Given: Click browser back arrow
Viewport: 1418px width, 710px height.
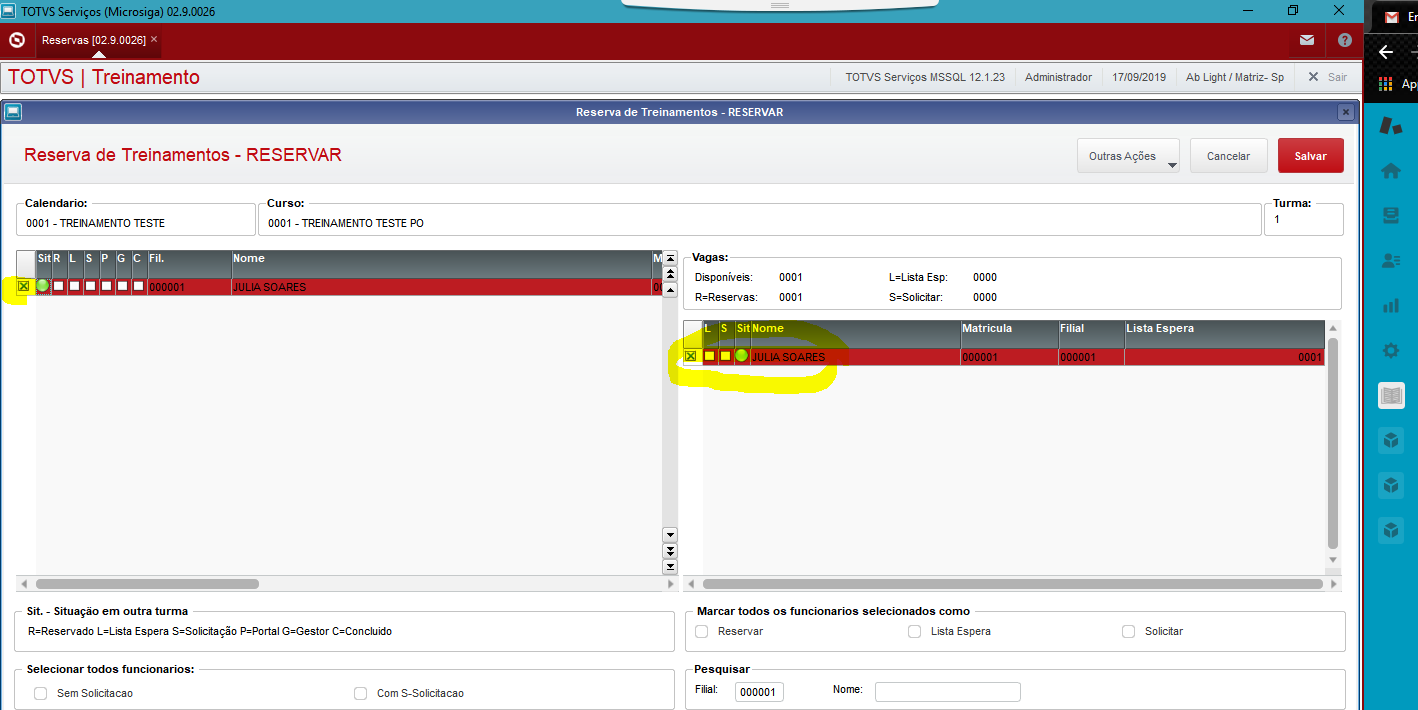Looking at the screenshot, I should 1385,52.
